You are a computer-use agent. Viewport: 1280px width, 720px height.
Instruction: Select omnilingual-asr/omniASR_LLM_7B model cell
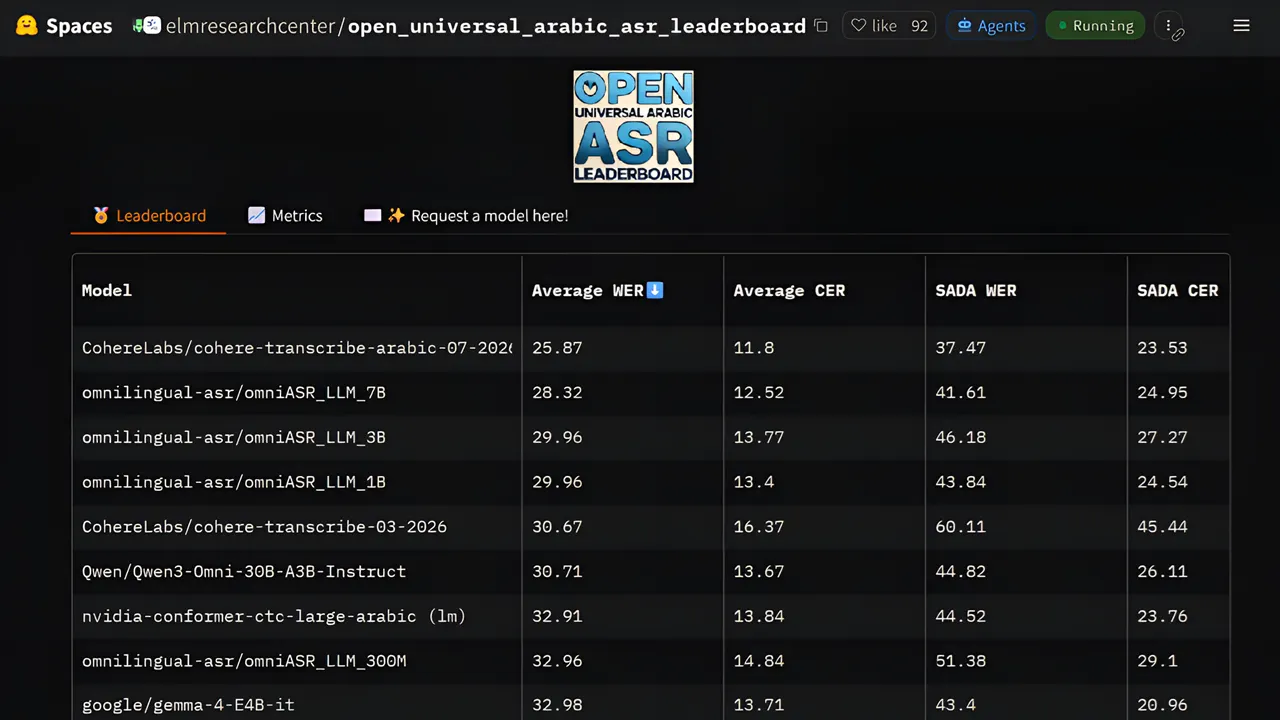(297, 392)
